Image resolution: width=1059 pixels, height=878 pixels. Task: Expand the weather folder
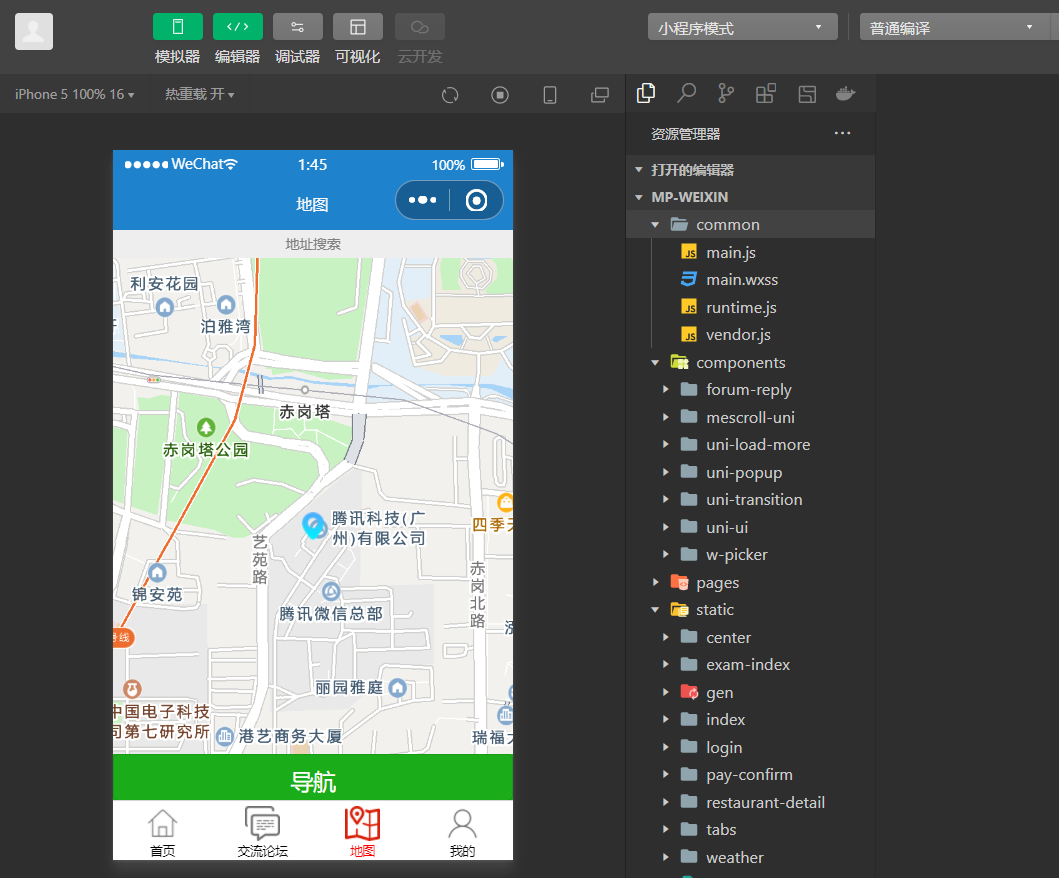751,857
